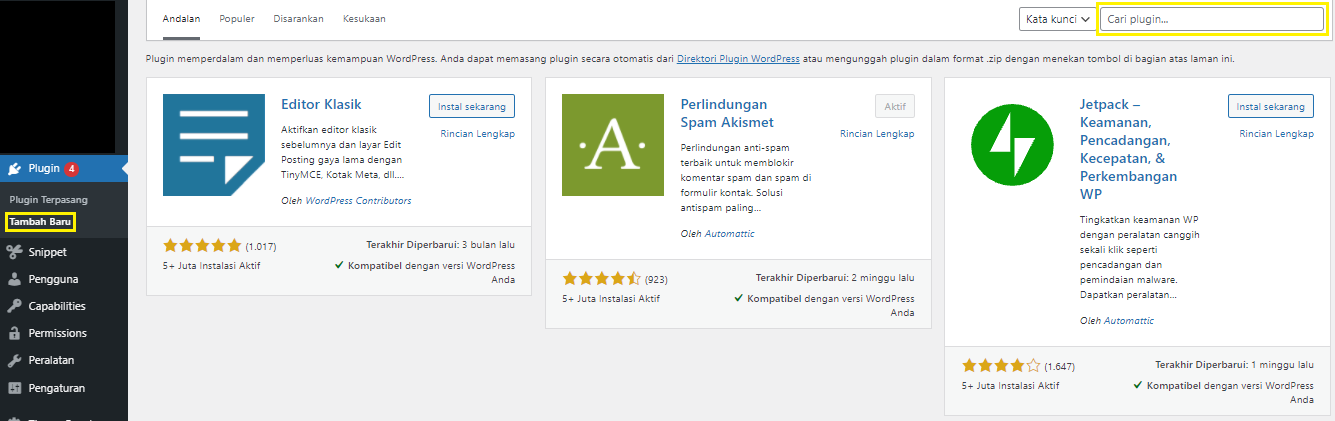1335x421 pixels.
Task: Click the Snippet scissors icon
Action: point(15,252)
